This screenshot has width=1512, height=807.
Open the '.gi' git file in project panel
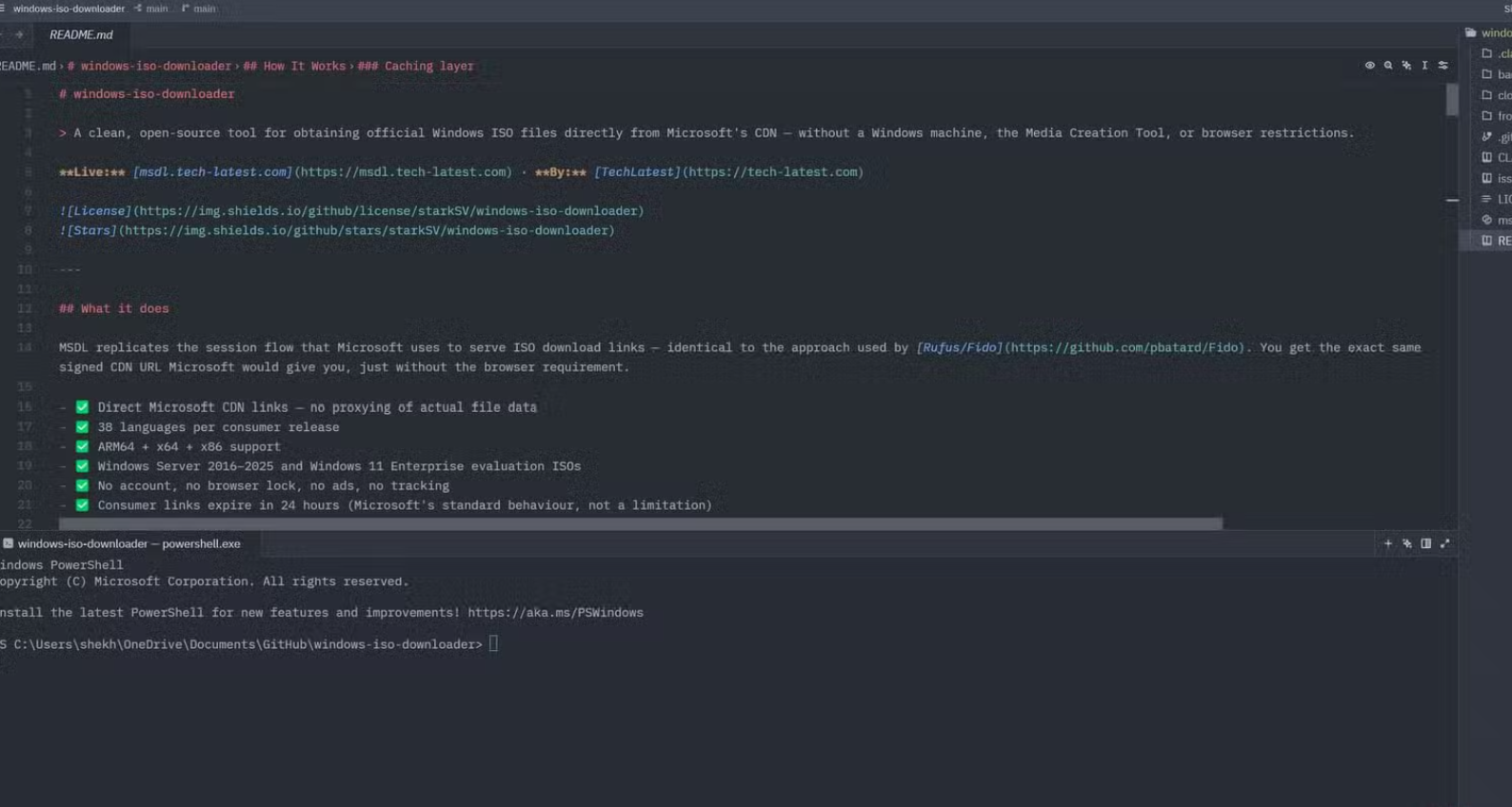pyautogui.click(x=1495, y=137)
